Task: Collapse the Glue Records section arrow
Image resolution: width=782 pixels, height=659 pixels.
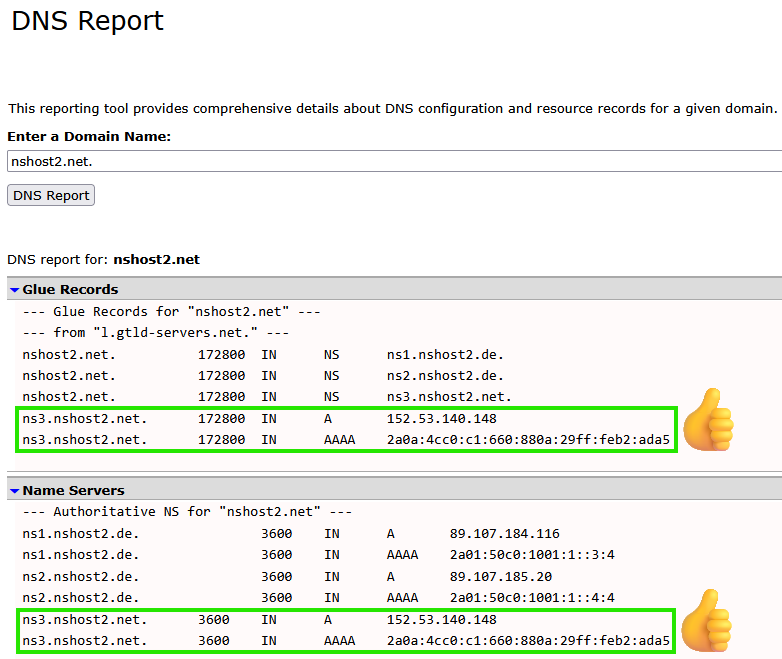Action: [x=14, y=290]
